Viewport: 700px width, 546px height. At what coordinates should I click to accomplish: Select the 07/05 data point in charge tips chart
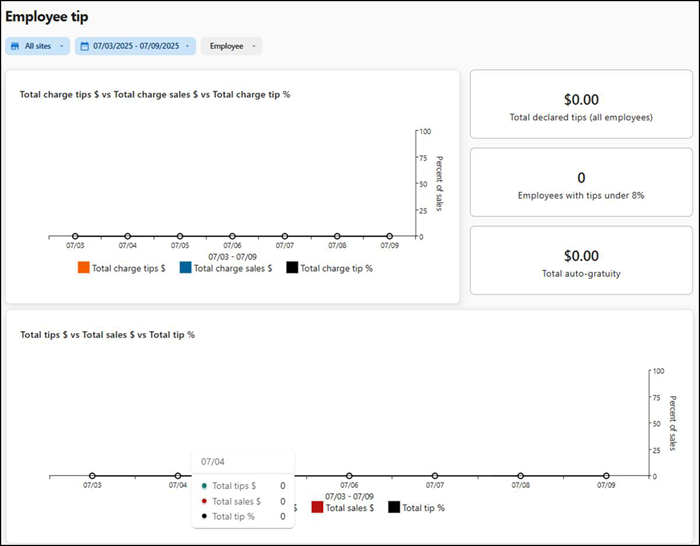pos(180,236)
